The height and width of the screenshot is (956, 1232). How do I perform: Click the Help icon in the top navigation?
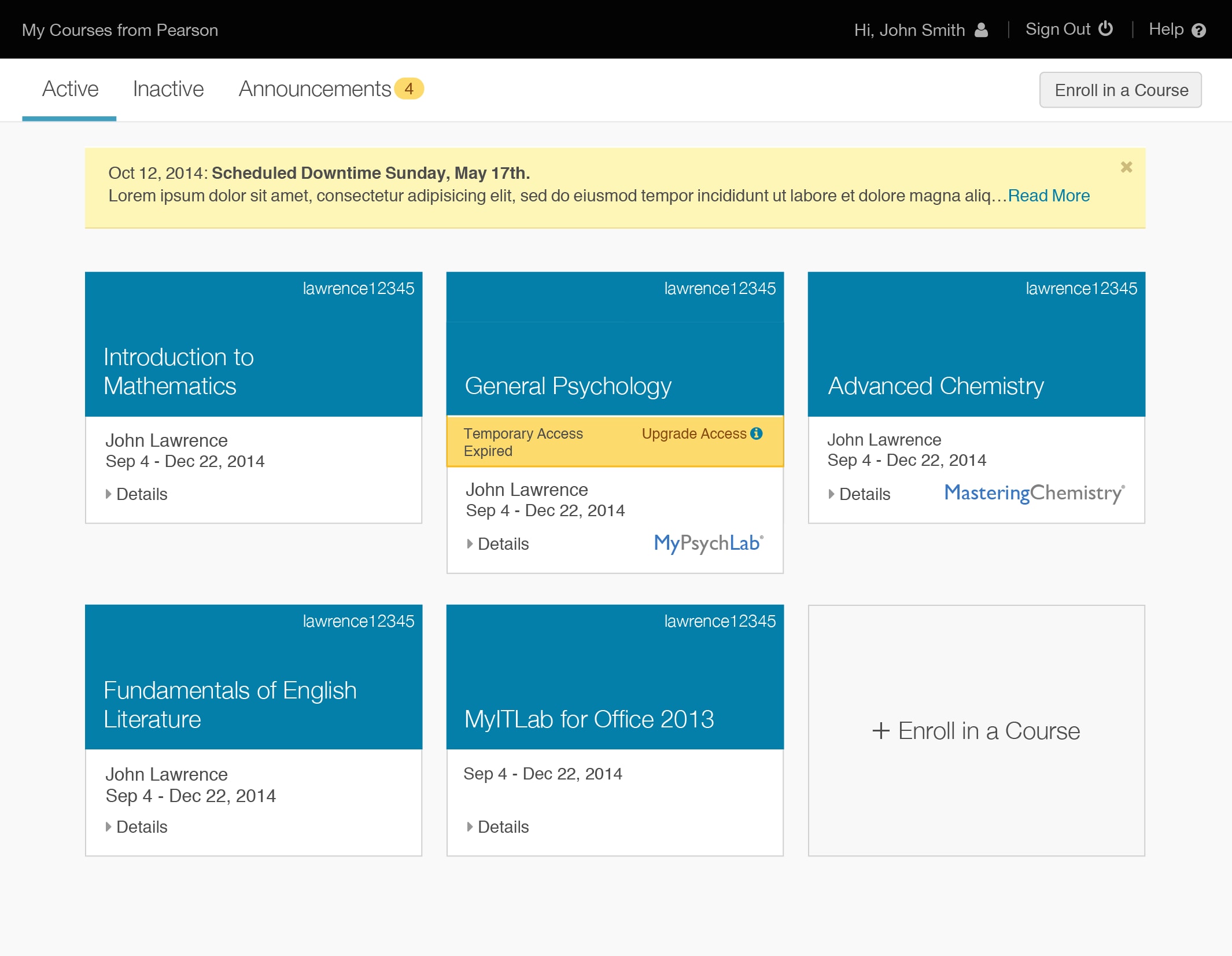pos(1200,29)
